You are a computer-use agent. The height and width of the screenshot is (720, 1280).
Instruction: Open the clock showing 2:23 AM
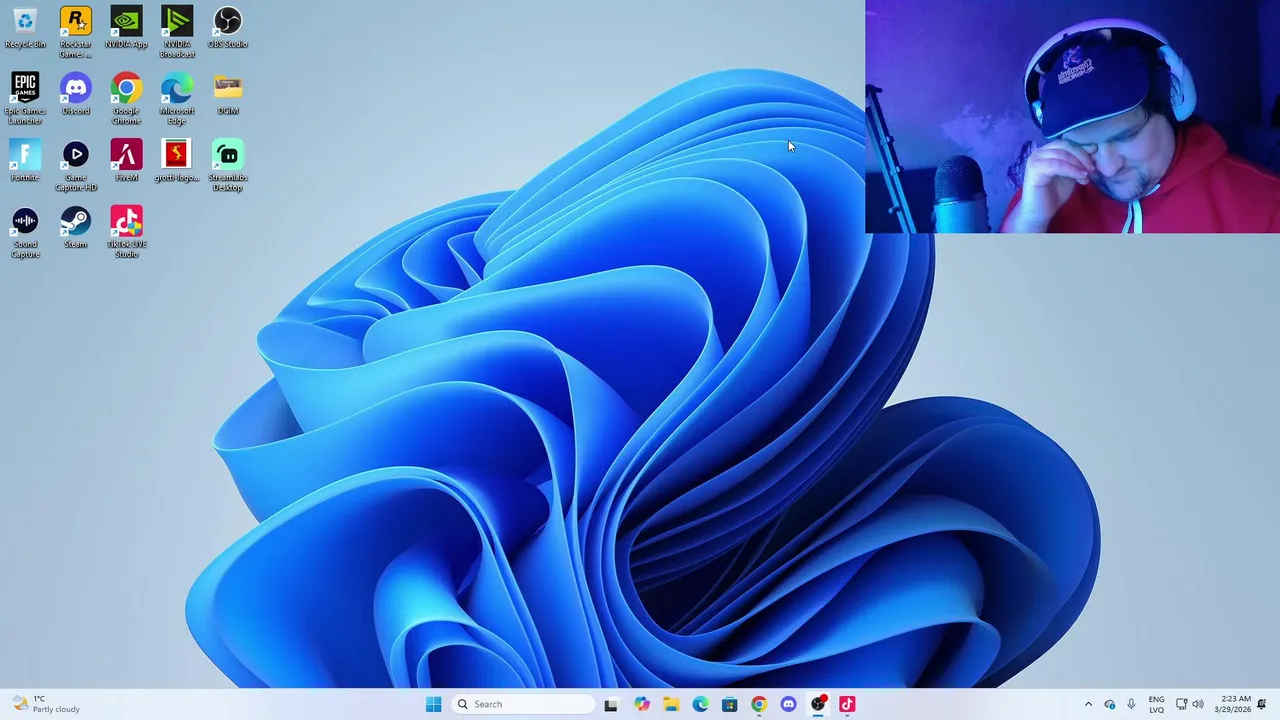(x=1232, y=704)
